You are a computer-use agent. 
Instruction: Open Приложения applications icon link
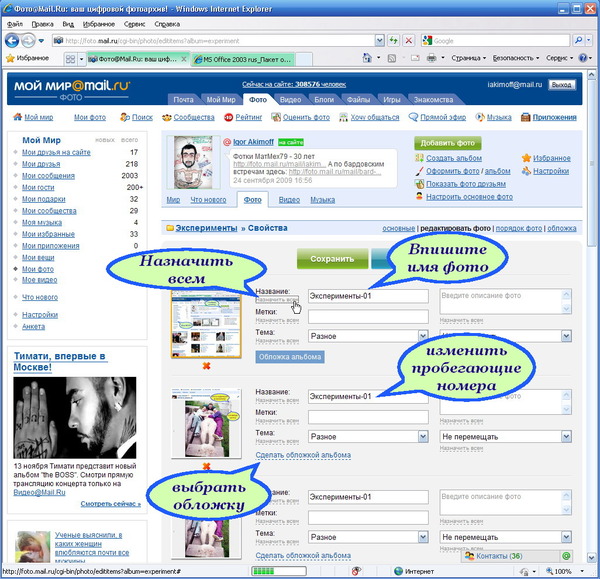(x=548, y=117)
